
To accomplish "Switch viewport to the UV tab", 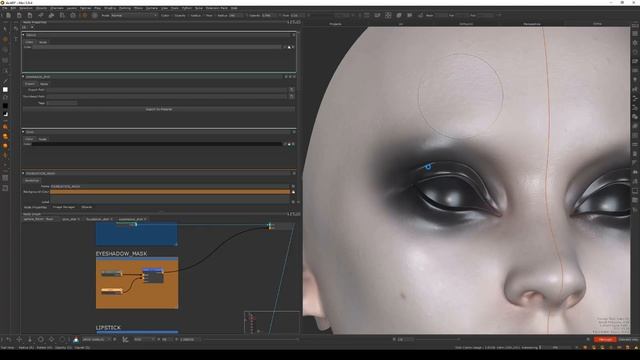I will click(x=401, y=24).
